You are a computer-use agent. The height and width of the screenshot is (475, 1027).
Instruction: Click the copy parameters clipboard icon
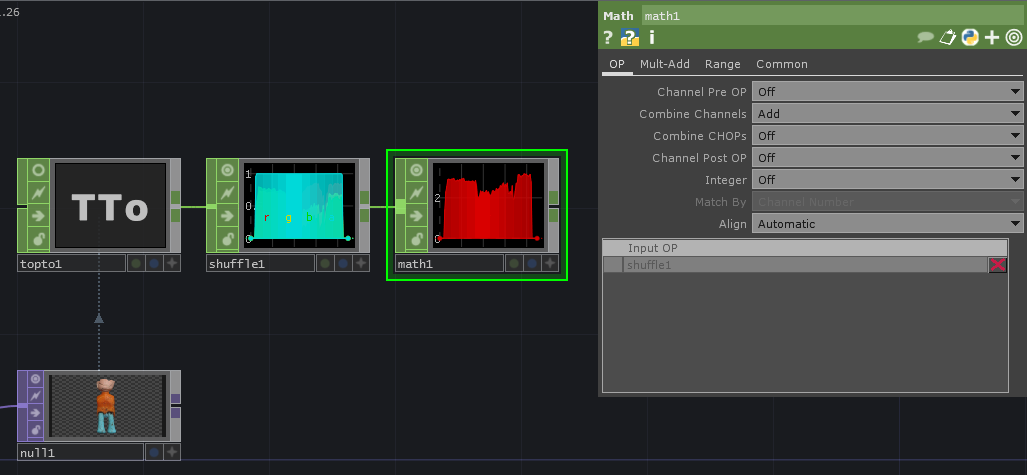click(x=948, y=38)
